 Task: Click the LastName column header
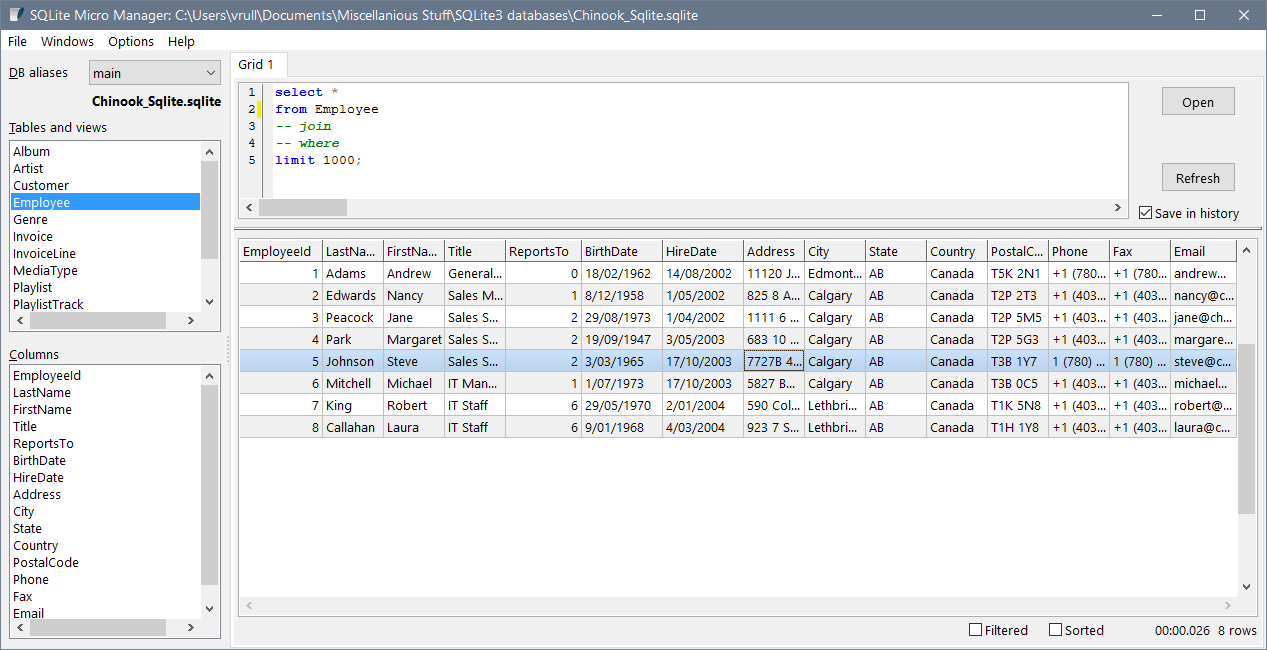[x=352, y=252]
